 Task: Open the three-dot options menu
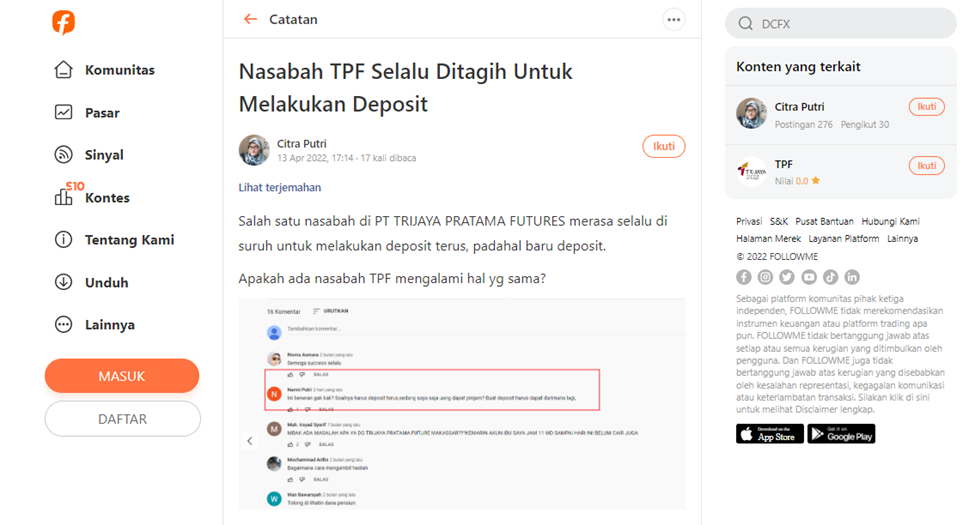click(673, 20)
